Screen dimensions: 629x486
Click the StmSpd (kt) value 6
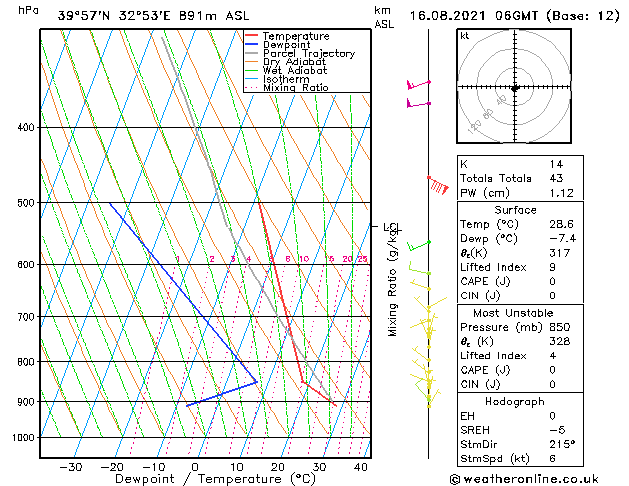552,459
